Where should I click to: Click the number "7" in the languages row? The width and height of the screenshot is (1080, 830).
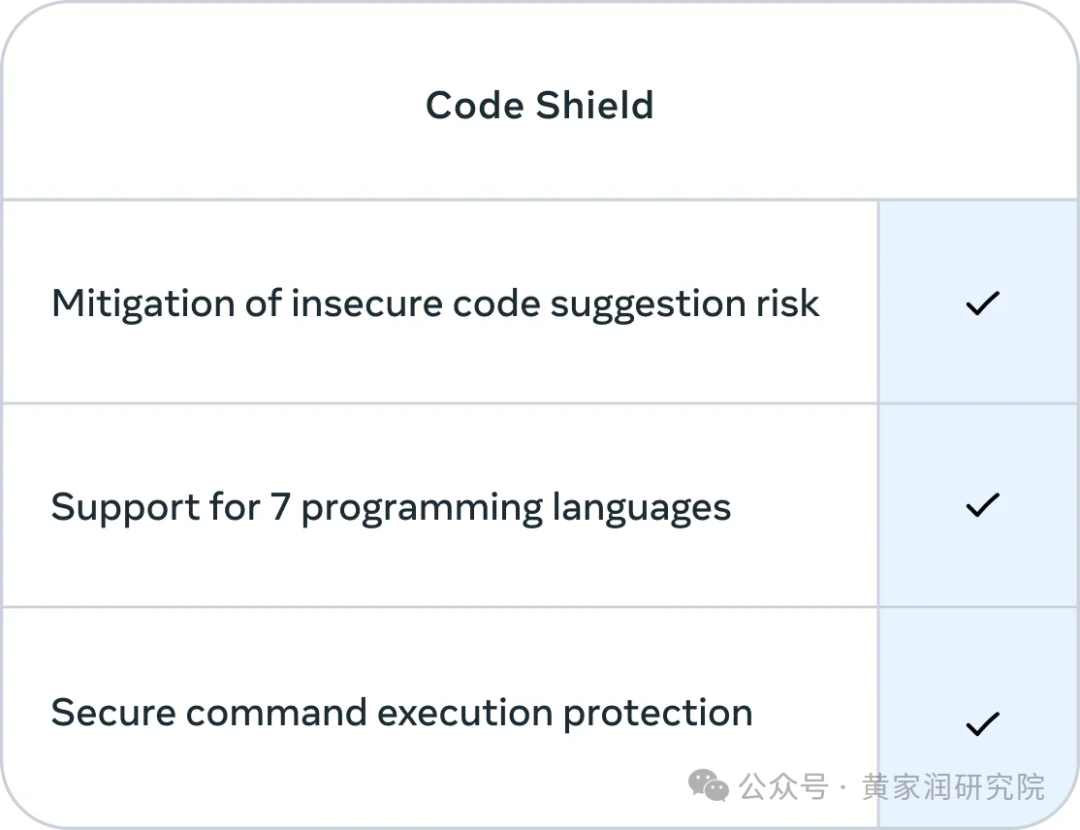click(280, 507)
